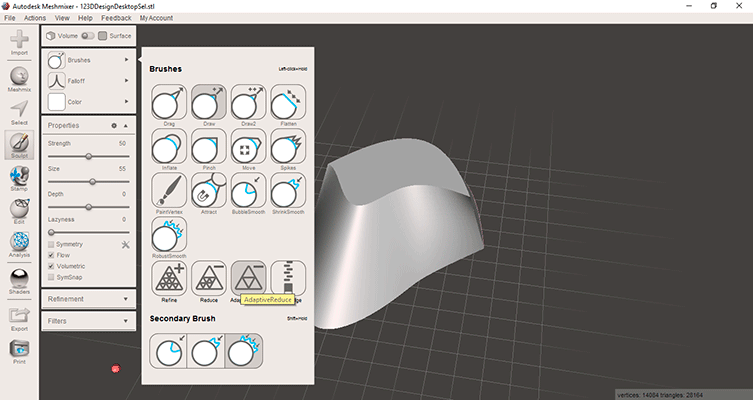The image size is (753, 400).
Task: Select the BubbleSmooth brush in Brushes grid
Action: click(x=249, y=191)
